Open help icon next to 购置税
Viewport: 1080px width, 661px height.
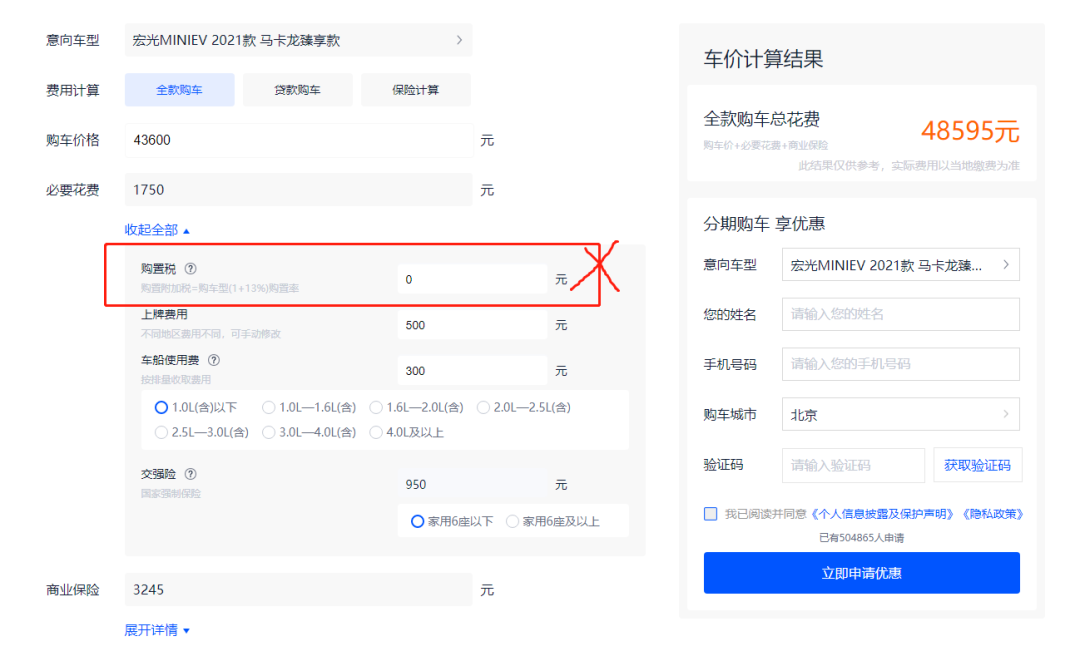pos(191,269)
